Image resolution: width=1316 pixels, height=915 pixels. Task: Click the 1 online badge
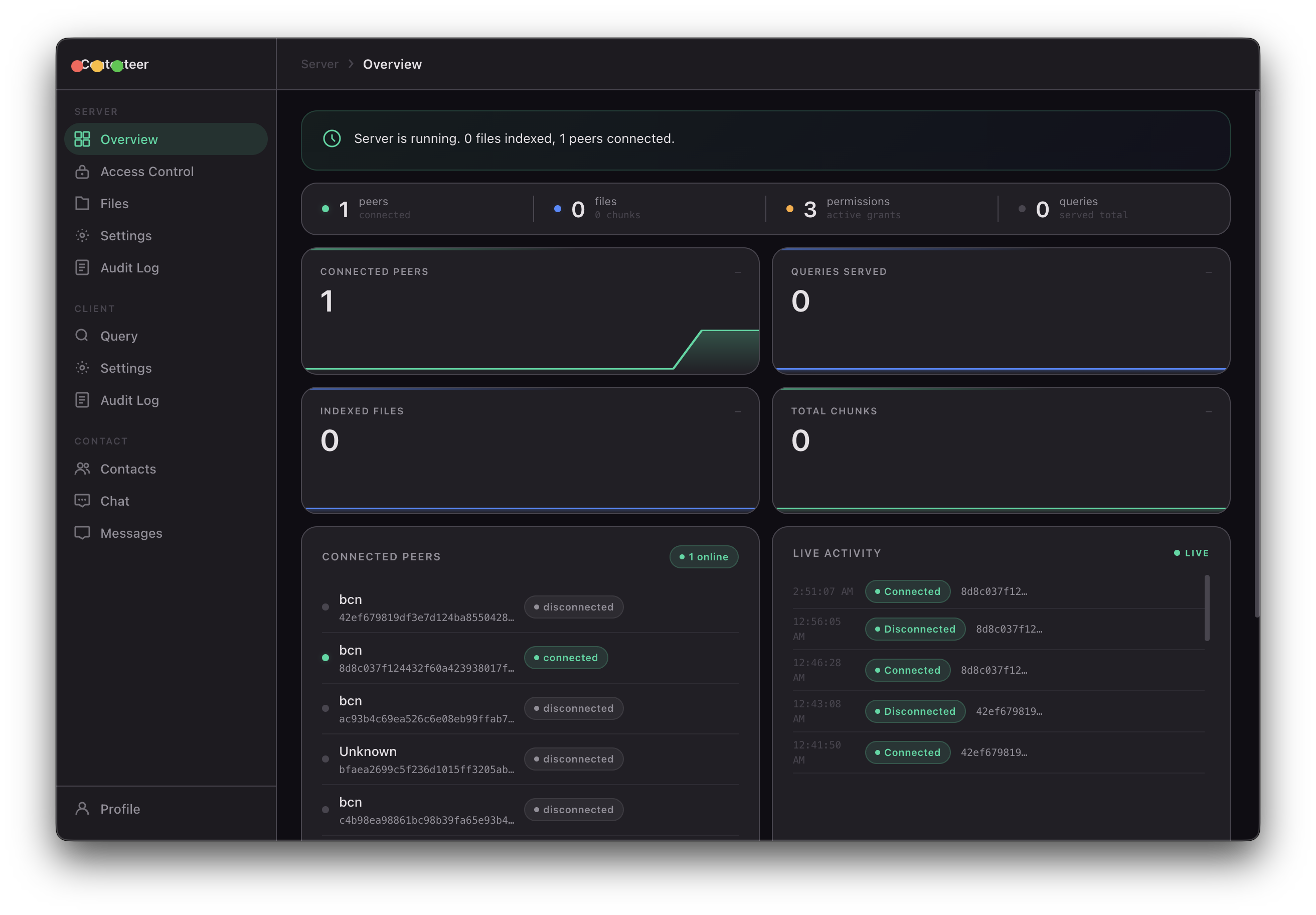pyautogui.click(x=703, y=557)
